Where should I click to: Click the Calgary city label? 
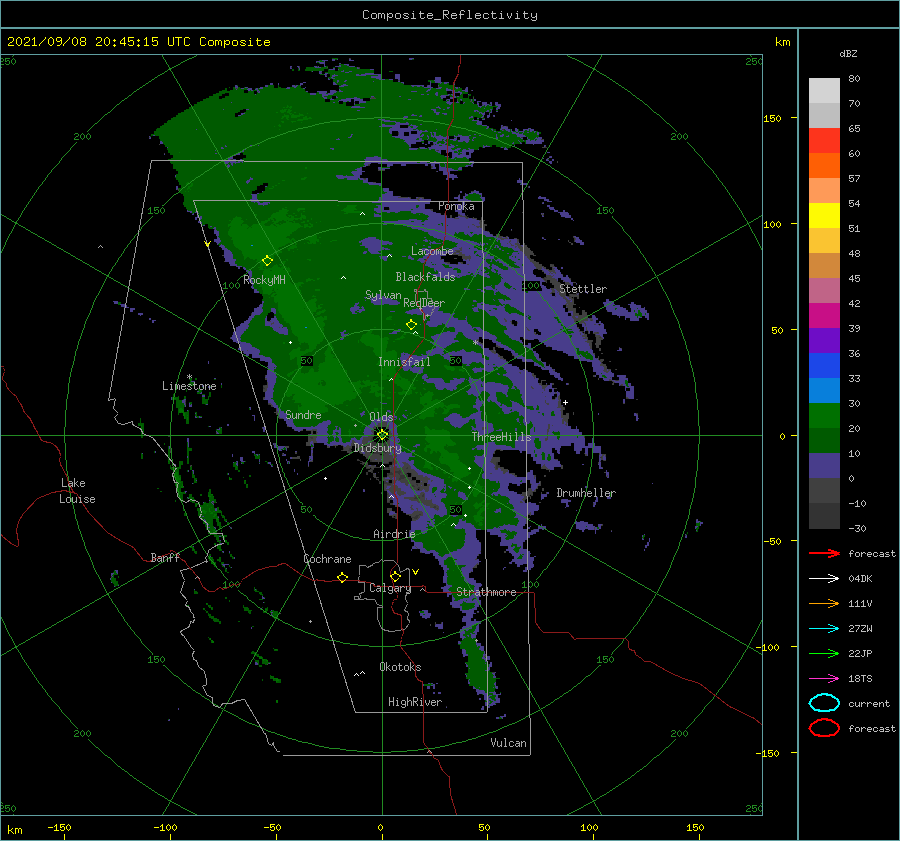(x=390, y=588)
